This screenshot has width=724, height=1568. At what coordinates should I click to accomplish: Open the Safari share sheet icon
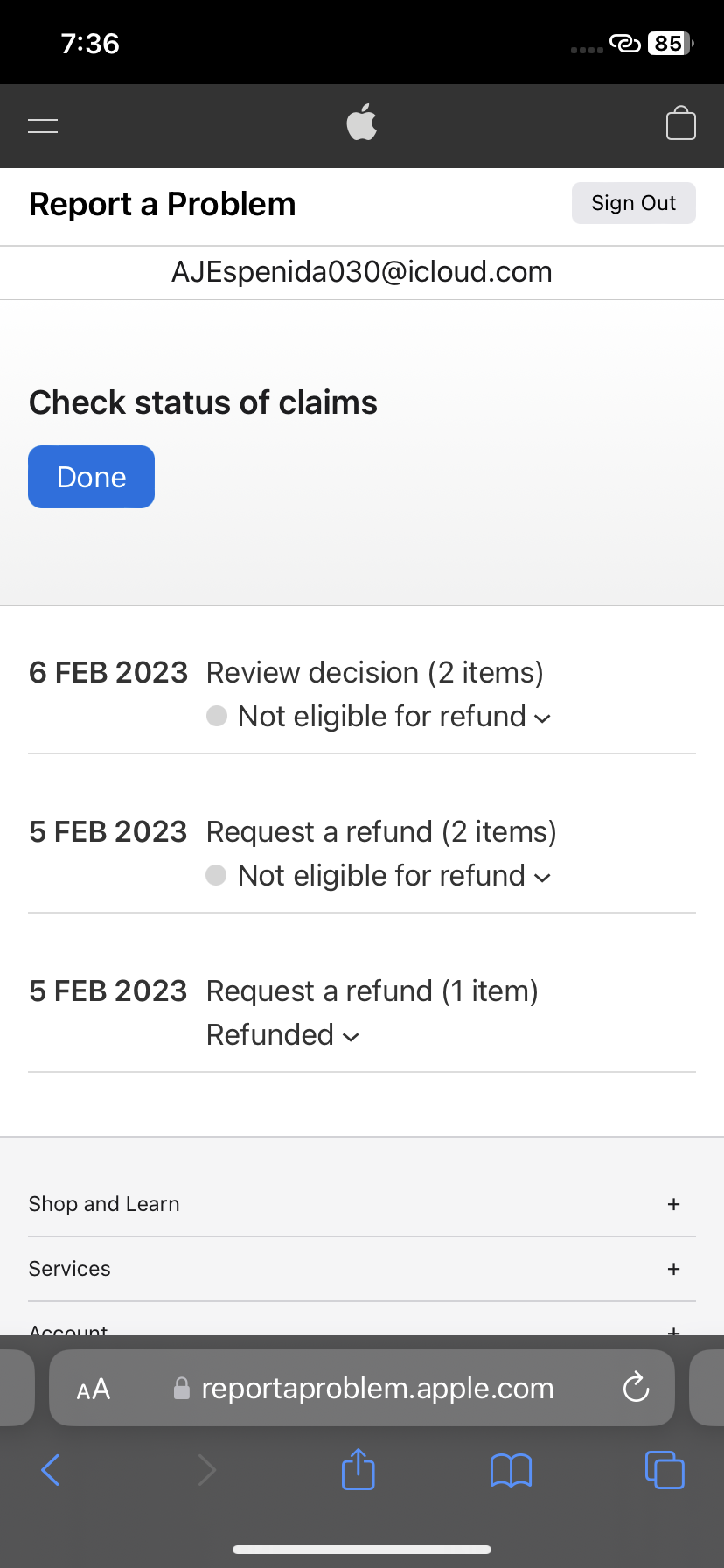[358, 1469]
